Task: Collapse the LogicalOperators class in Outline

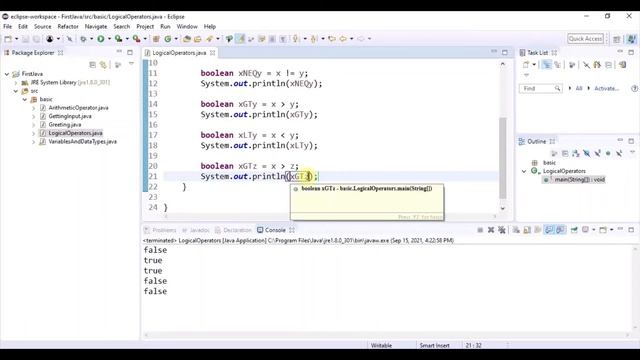Action: [x=524, y=171]
